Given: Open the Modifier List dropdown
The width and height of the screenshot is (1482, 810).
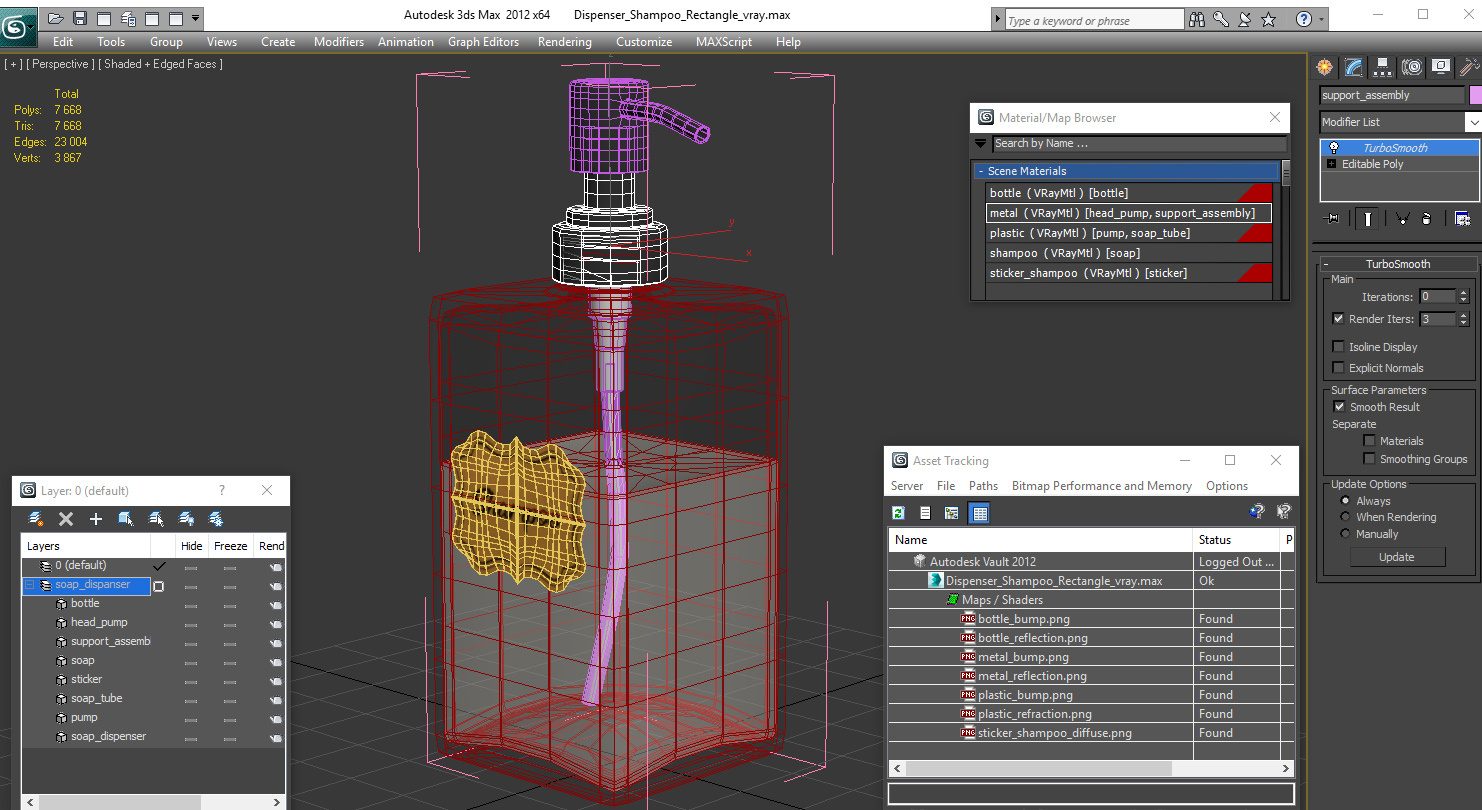Looking at the screenshot, I should tap(1473, 122).
